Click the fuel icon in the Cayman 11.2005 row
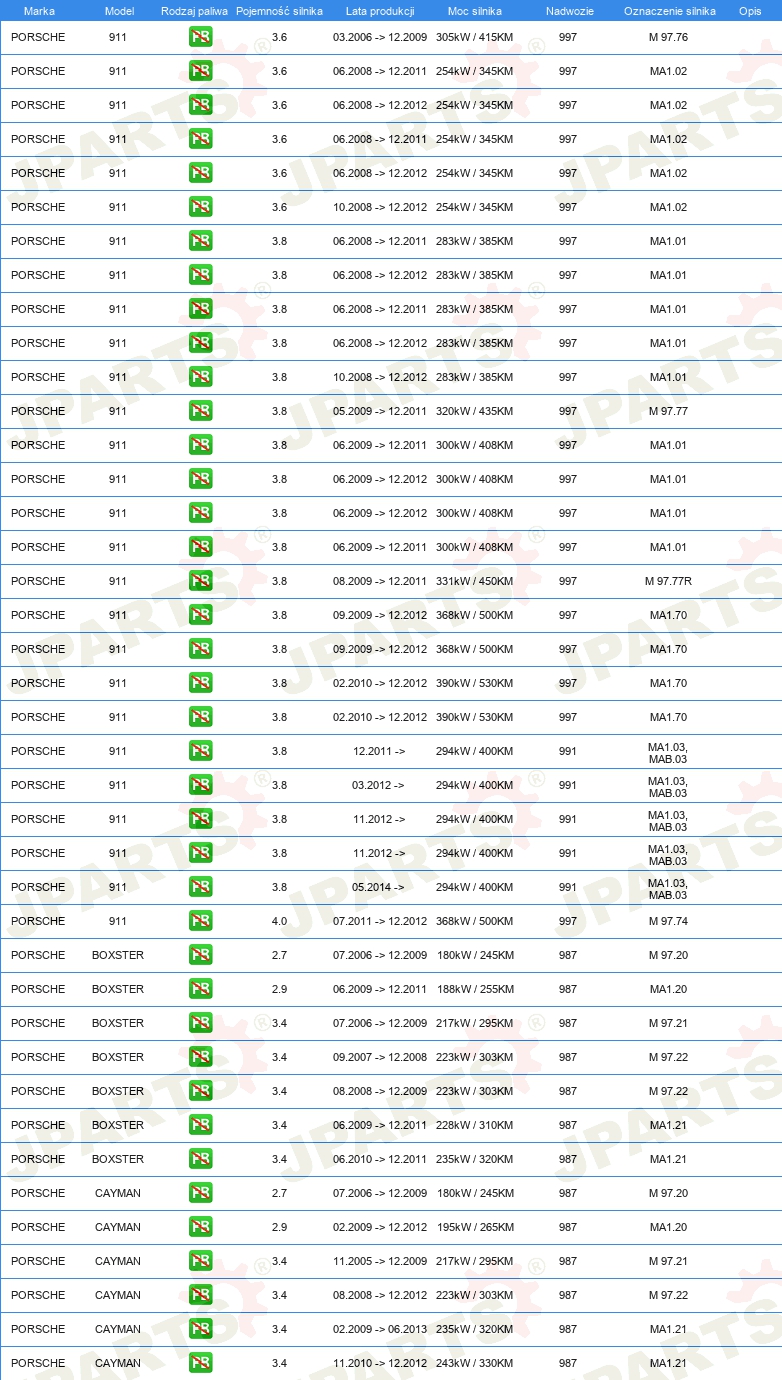The image size is (782, 1380). pos(200,1261)
